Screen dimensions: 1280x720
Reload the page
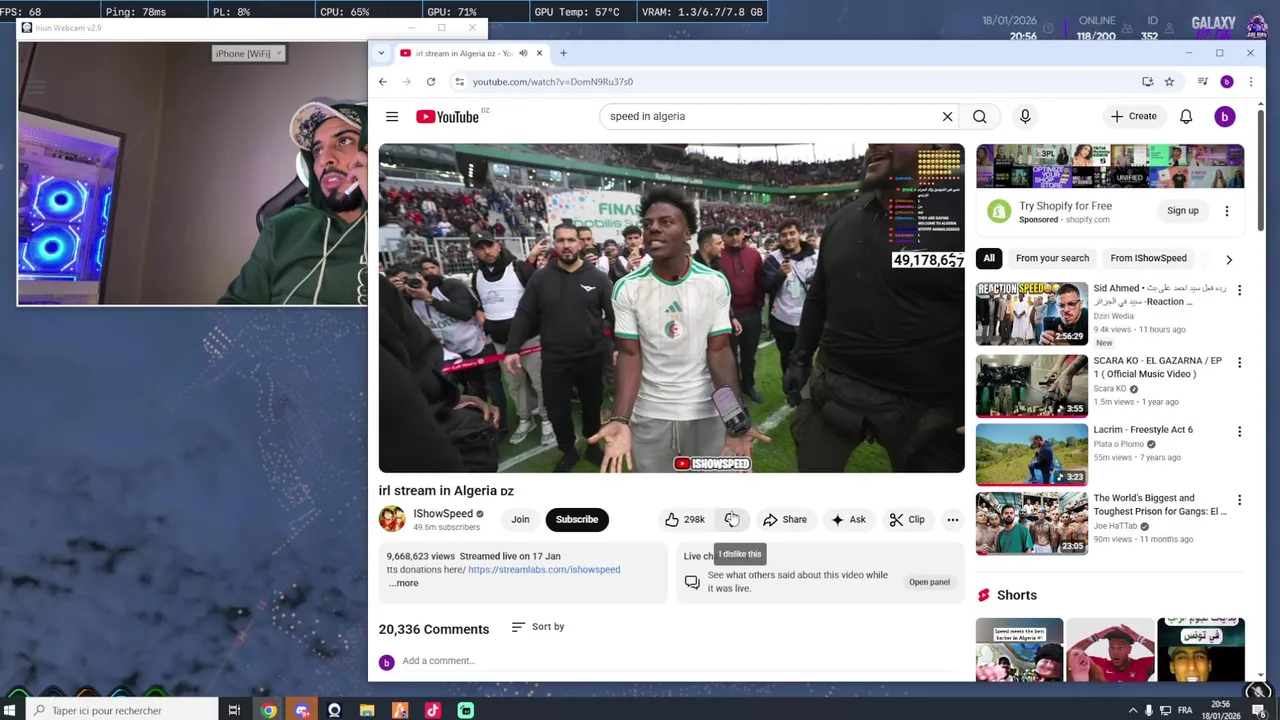tap(431, 82)
